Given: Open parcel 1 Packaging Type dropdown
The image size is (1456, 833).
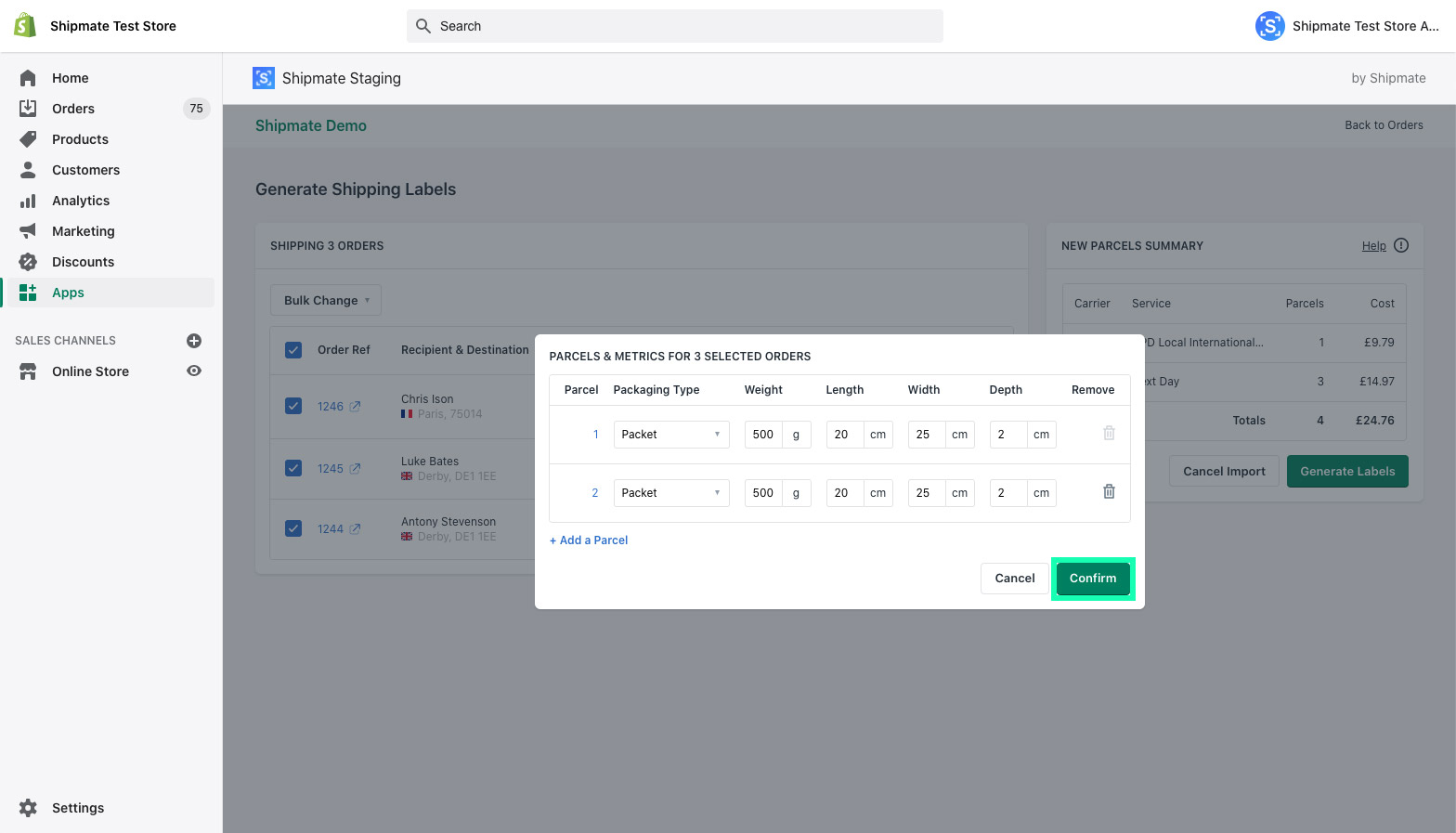Looking at the screenshot, I should [x=671, y=435].
